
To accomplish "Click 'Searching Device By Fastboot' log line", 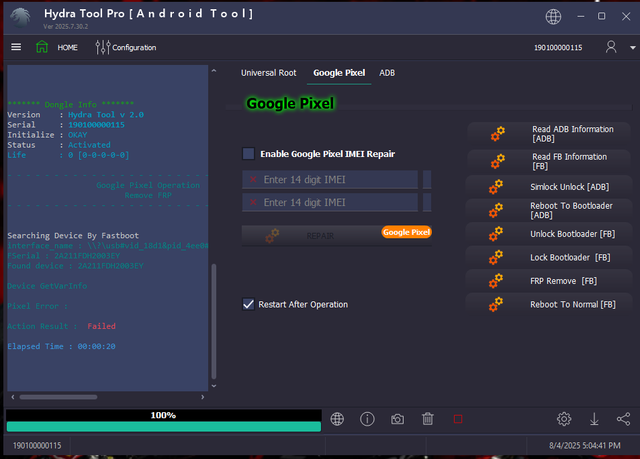I will pyautogui.click(x=73, y=235).
